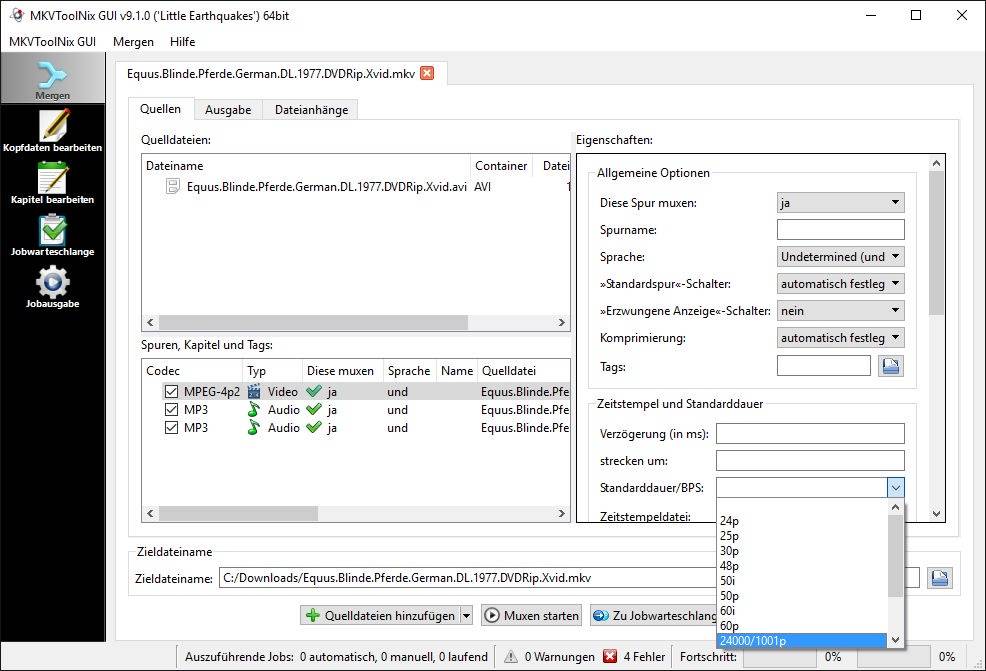This screenshot has height=671, width=986.
Task: Open the Hilfe menu
Action: pos(182,42)
